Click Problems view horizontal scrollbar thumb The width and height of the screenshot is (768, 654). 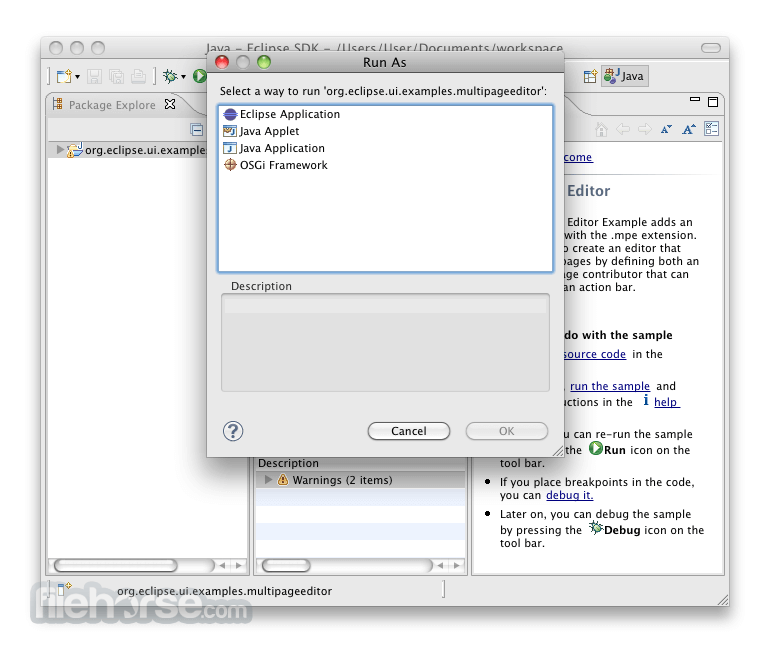pos(286,565)
